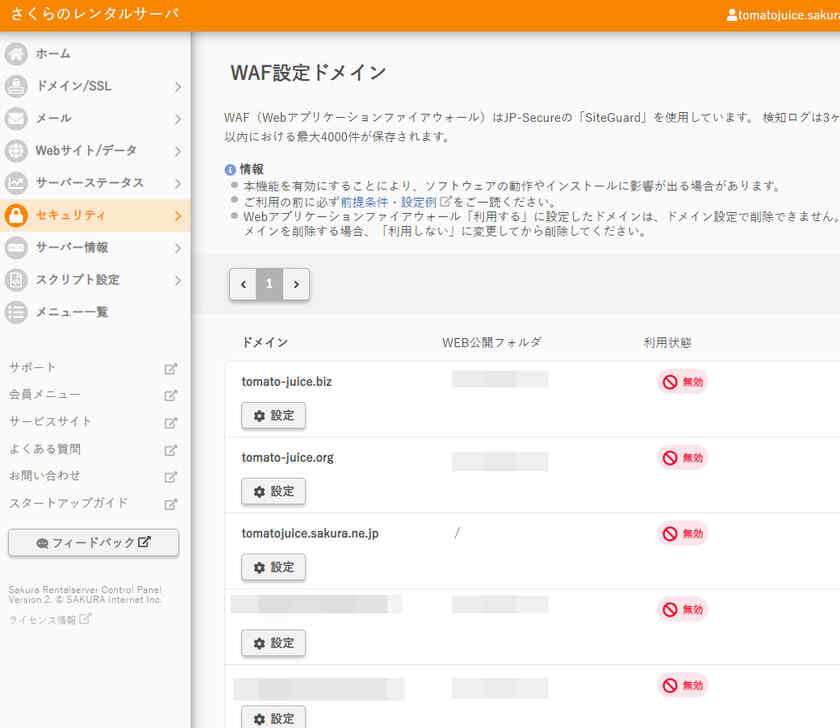This screenshot has height=728, width=840.
Task: Open the 前提条件・設定例 link
Action: pos(388,202)
